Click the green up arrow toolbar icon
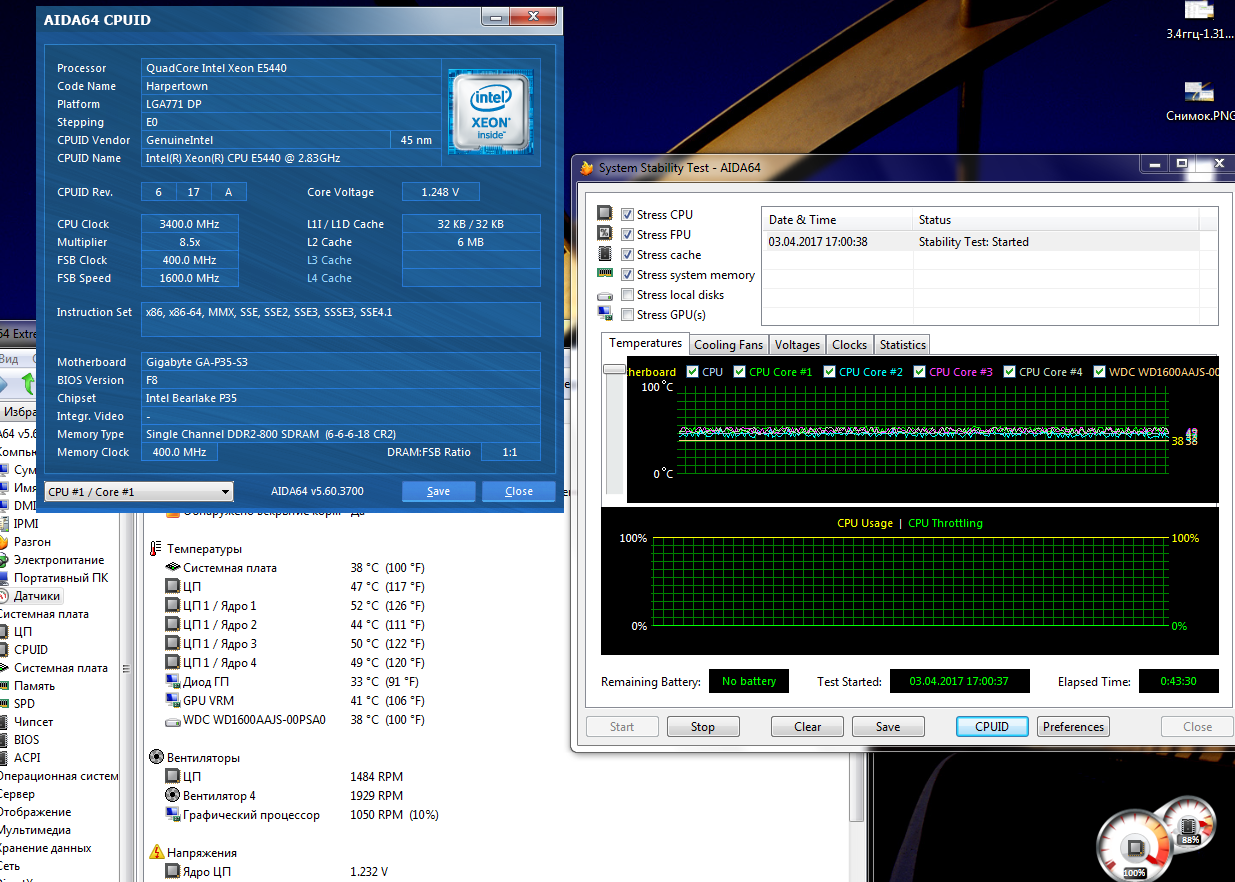Image resolution: width=1235 pixels, height=882 pixels. pyautogui.click(x=27, y=383)
